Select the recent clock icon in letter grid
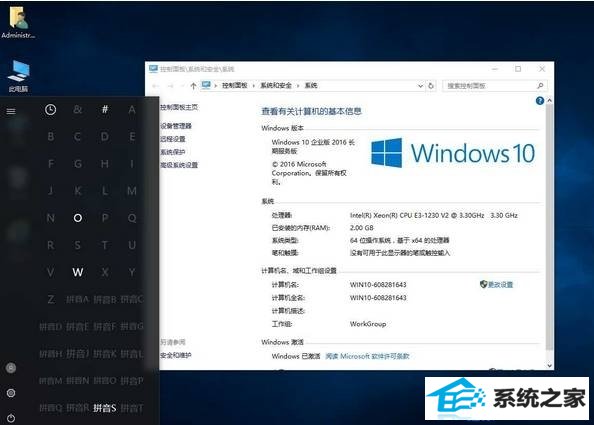The height and width of the screenshot is (425, 594). (50, 110)
